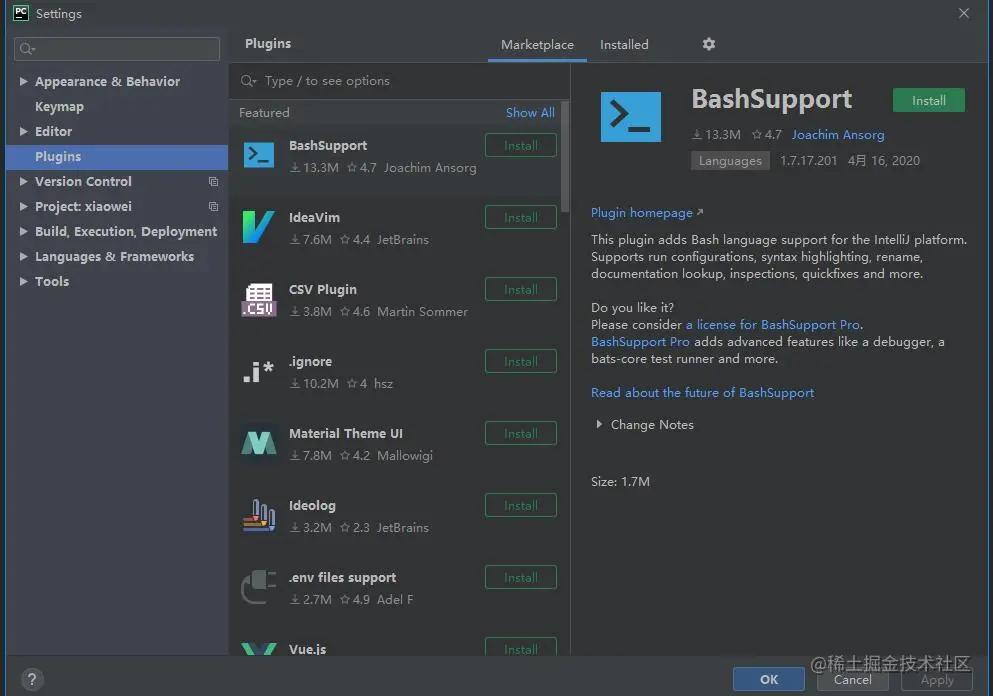The height and width of the screenshot is (696, 993).
Task: Click the Languages category tag
Action: (x=730, y=161)
